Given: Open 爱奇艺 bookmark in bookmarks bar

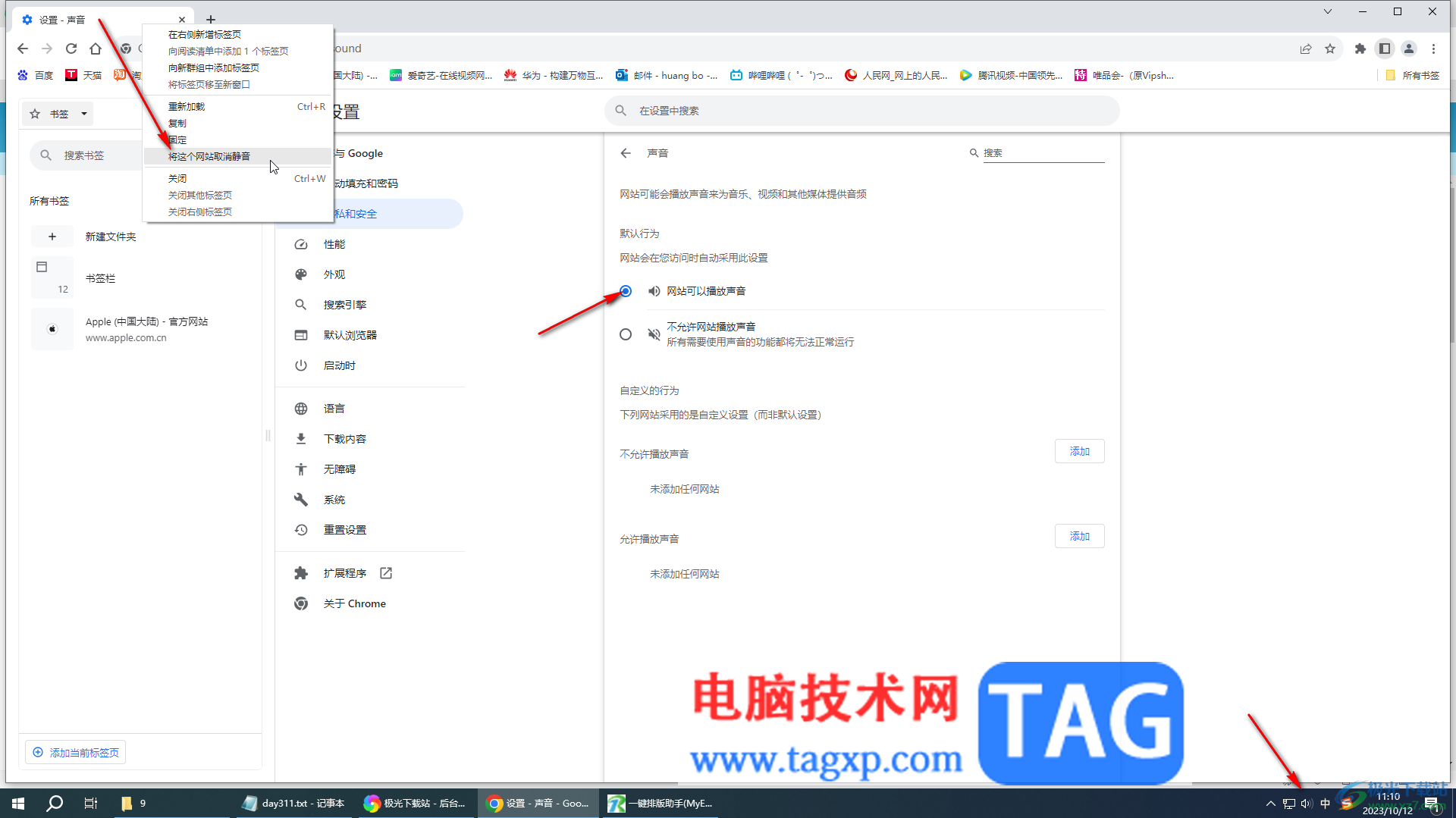Looking at the screenshot, I should [441, 75].
